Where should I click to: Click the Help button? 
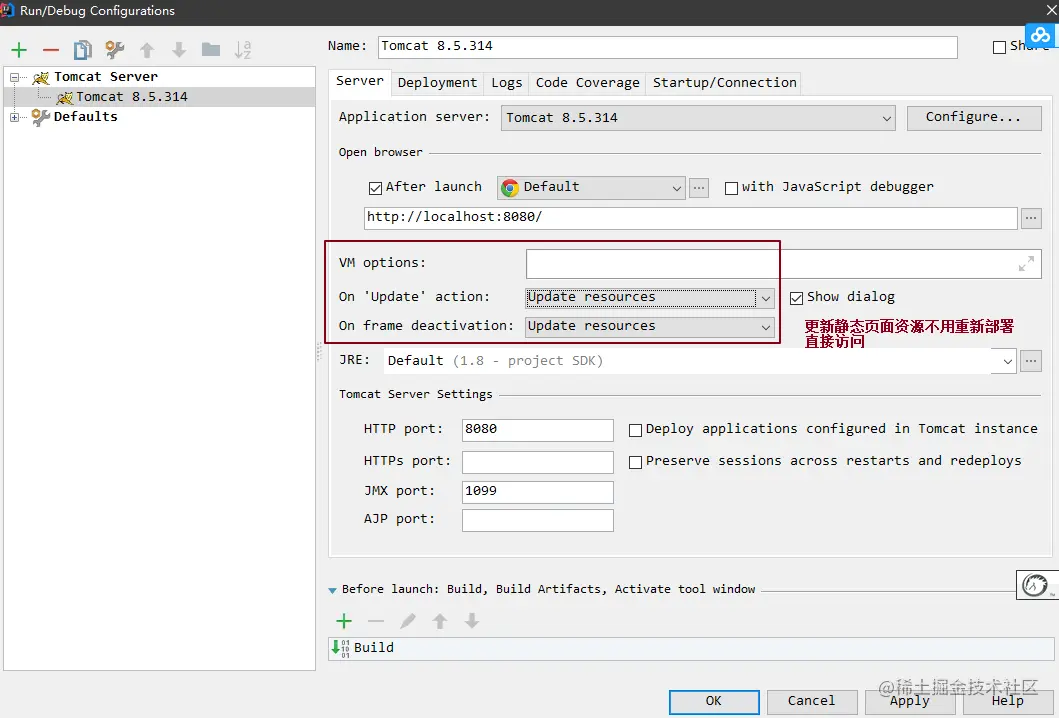point(1008,702)
